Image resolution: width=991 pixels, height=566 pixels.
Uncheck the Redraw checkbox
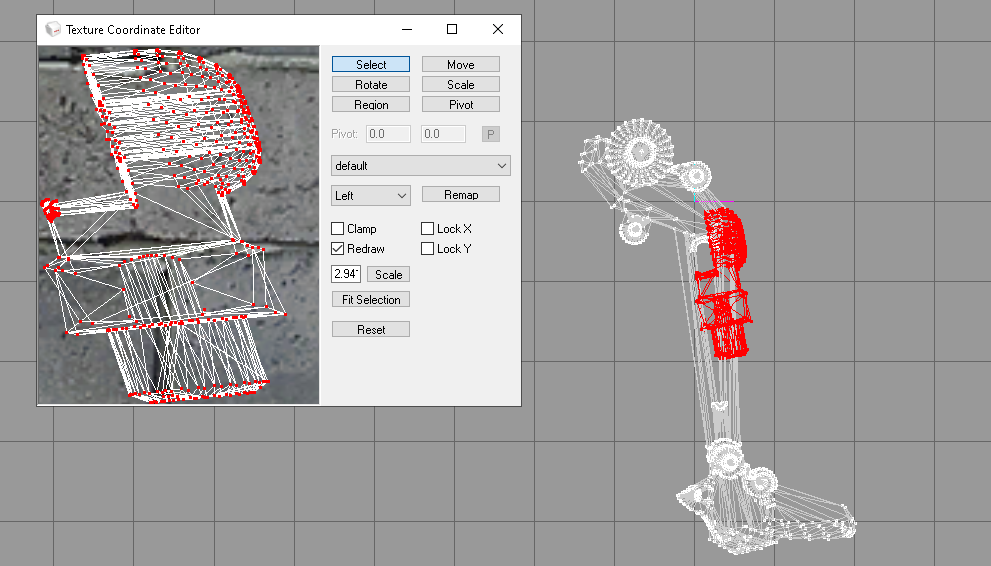338,249
